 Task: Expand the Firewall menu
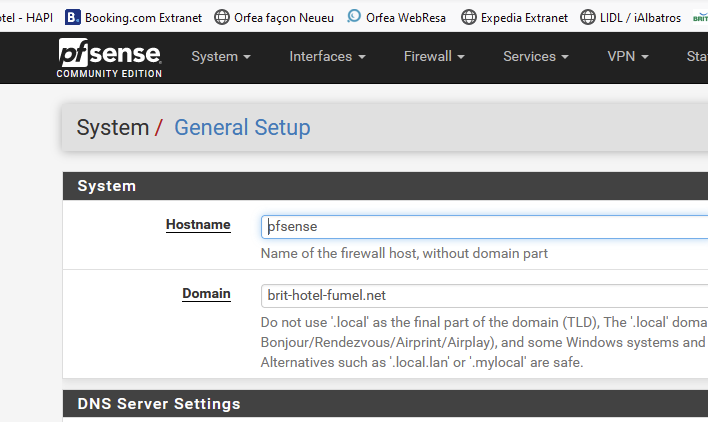pos(434,56)
